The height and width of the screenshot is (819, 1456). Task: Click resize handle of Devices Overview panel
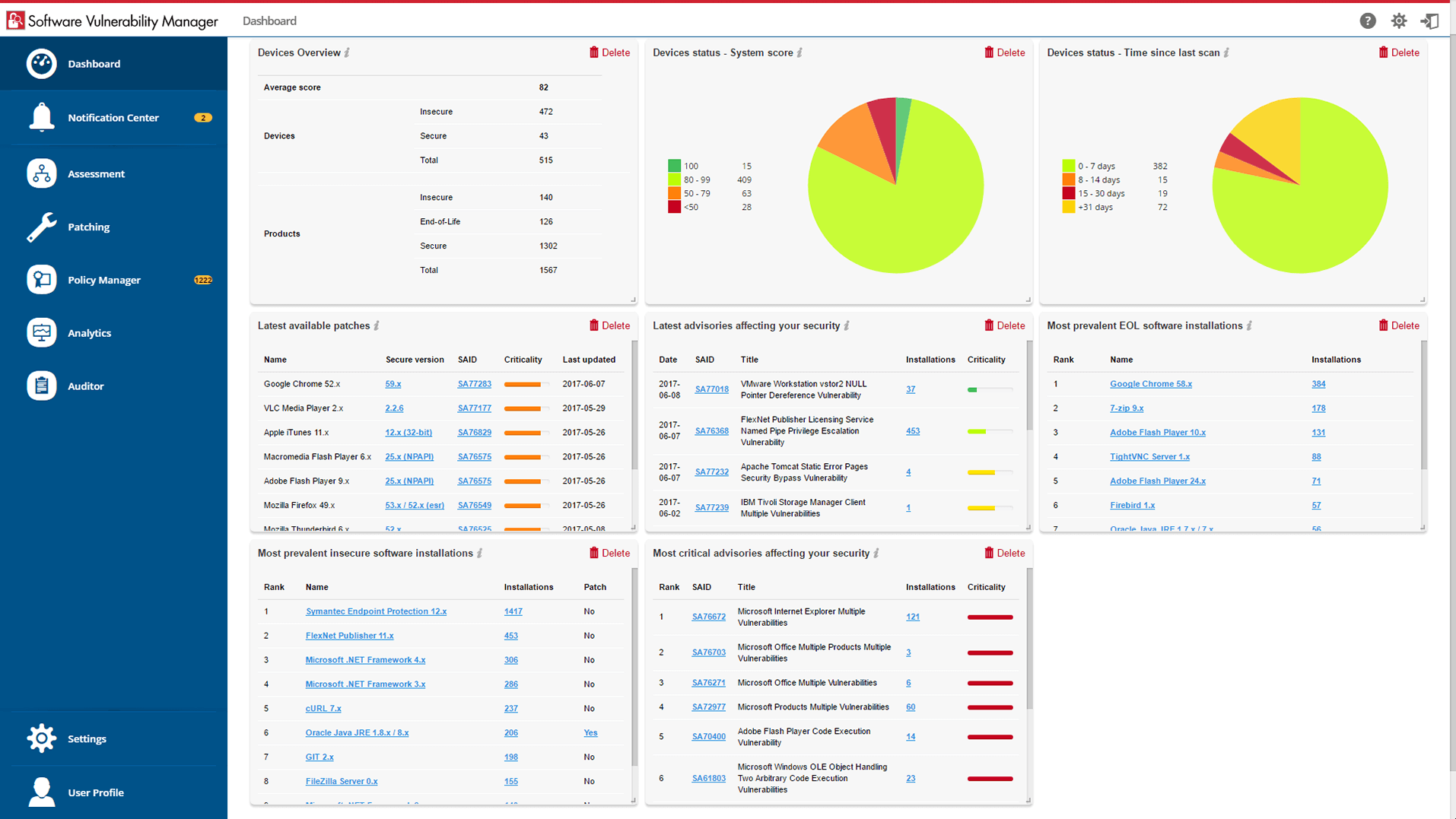[633, 300]
